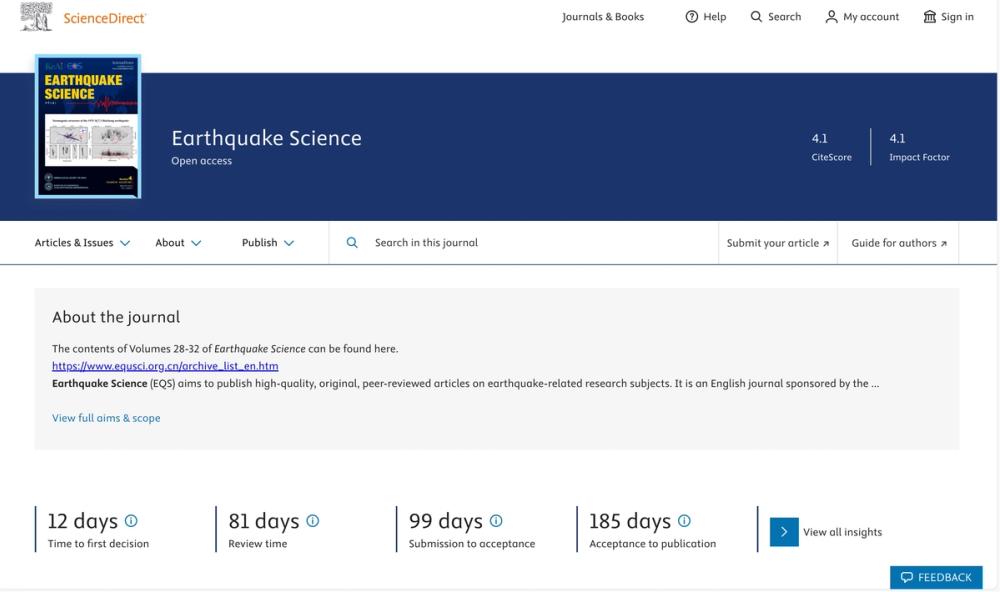
Task: Click the info icon next to 185 days
Action: (x=684, y=521)
